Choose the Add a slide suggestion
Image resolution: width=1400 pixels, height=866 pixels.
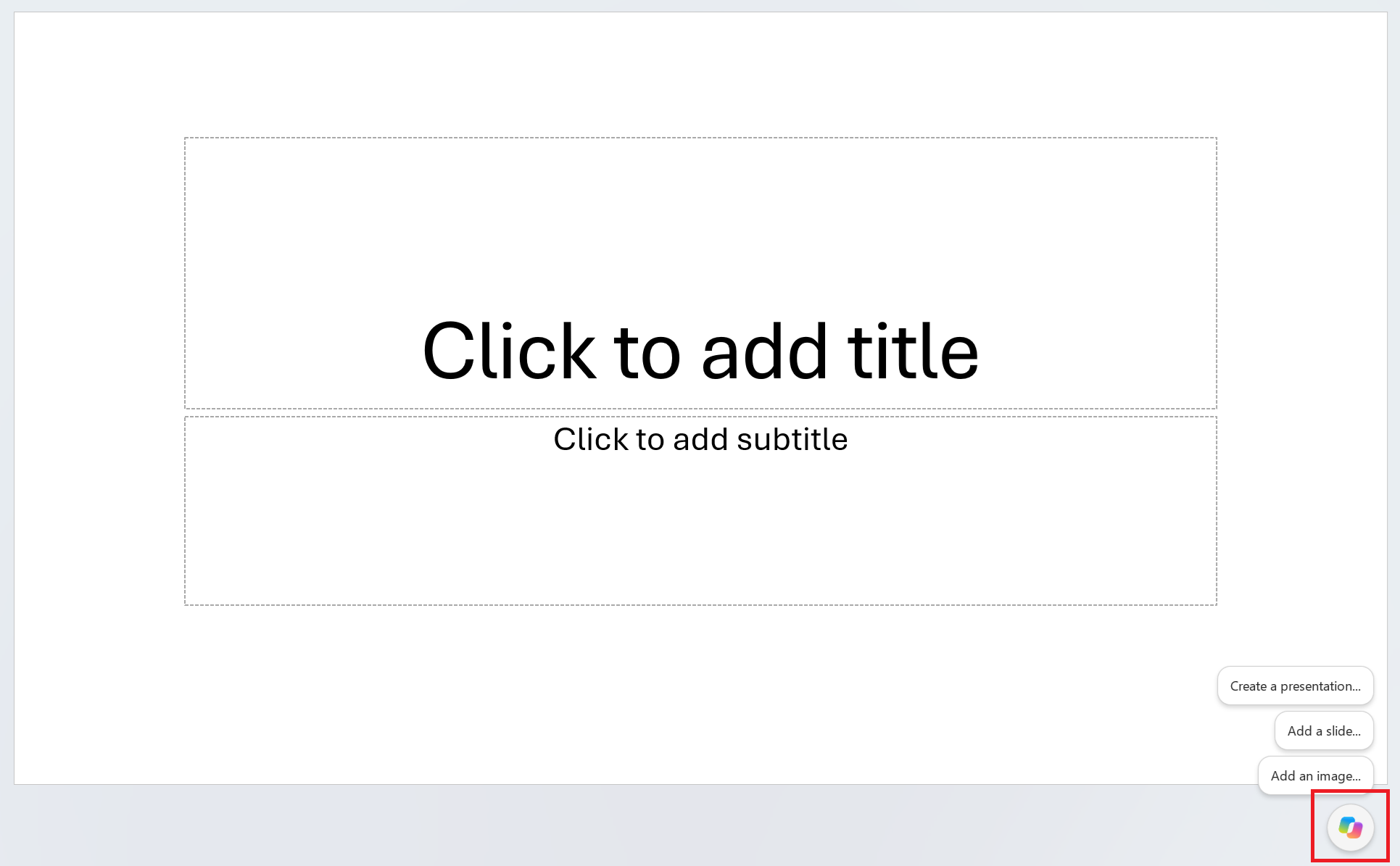click(1324, 730)
